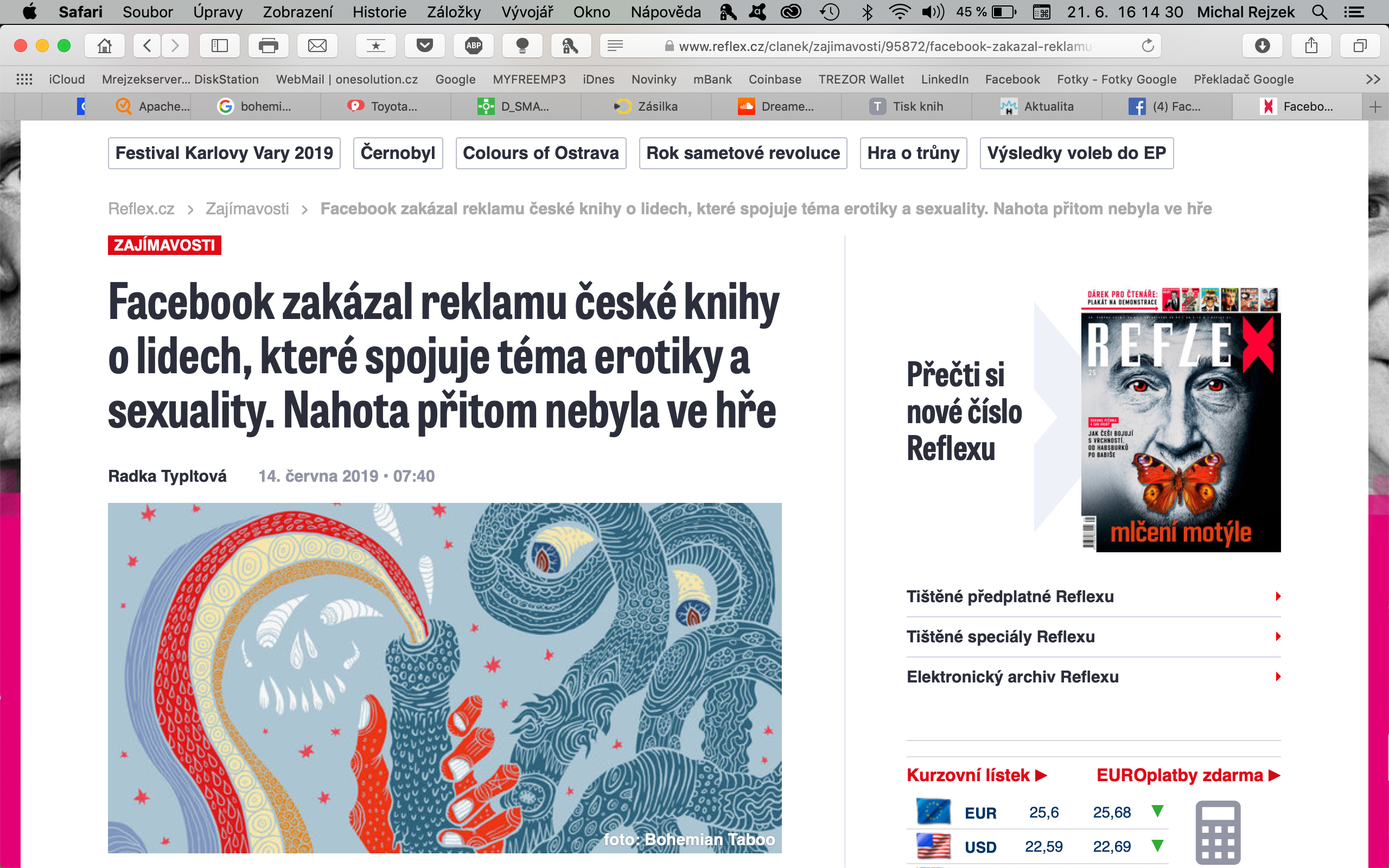Open the Pocket save extension icon
The image size is (1389, 868).
[x=424, y=46]
